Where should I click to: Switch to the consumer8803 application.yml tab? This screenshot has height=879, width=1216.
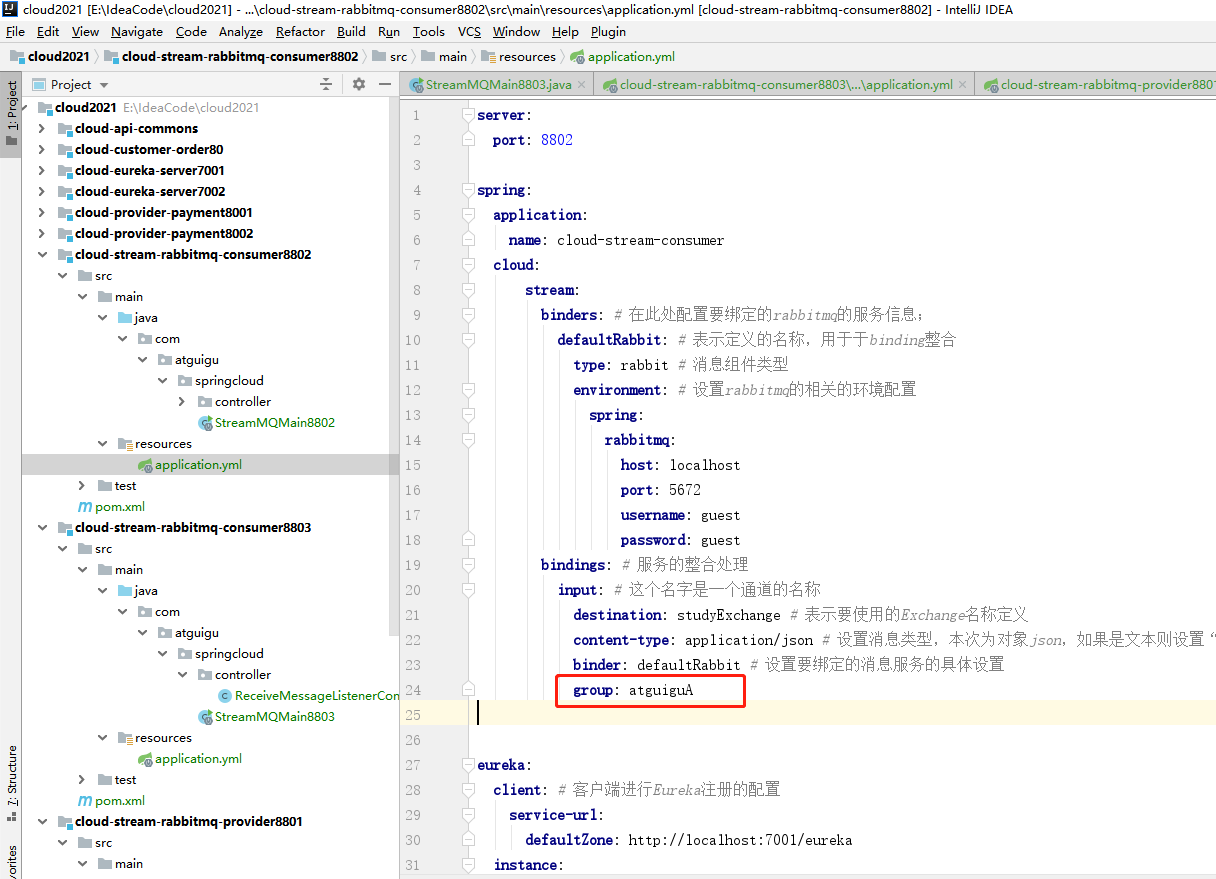click(x=786, y=85)
